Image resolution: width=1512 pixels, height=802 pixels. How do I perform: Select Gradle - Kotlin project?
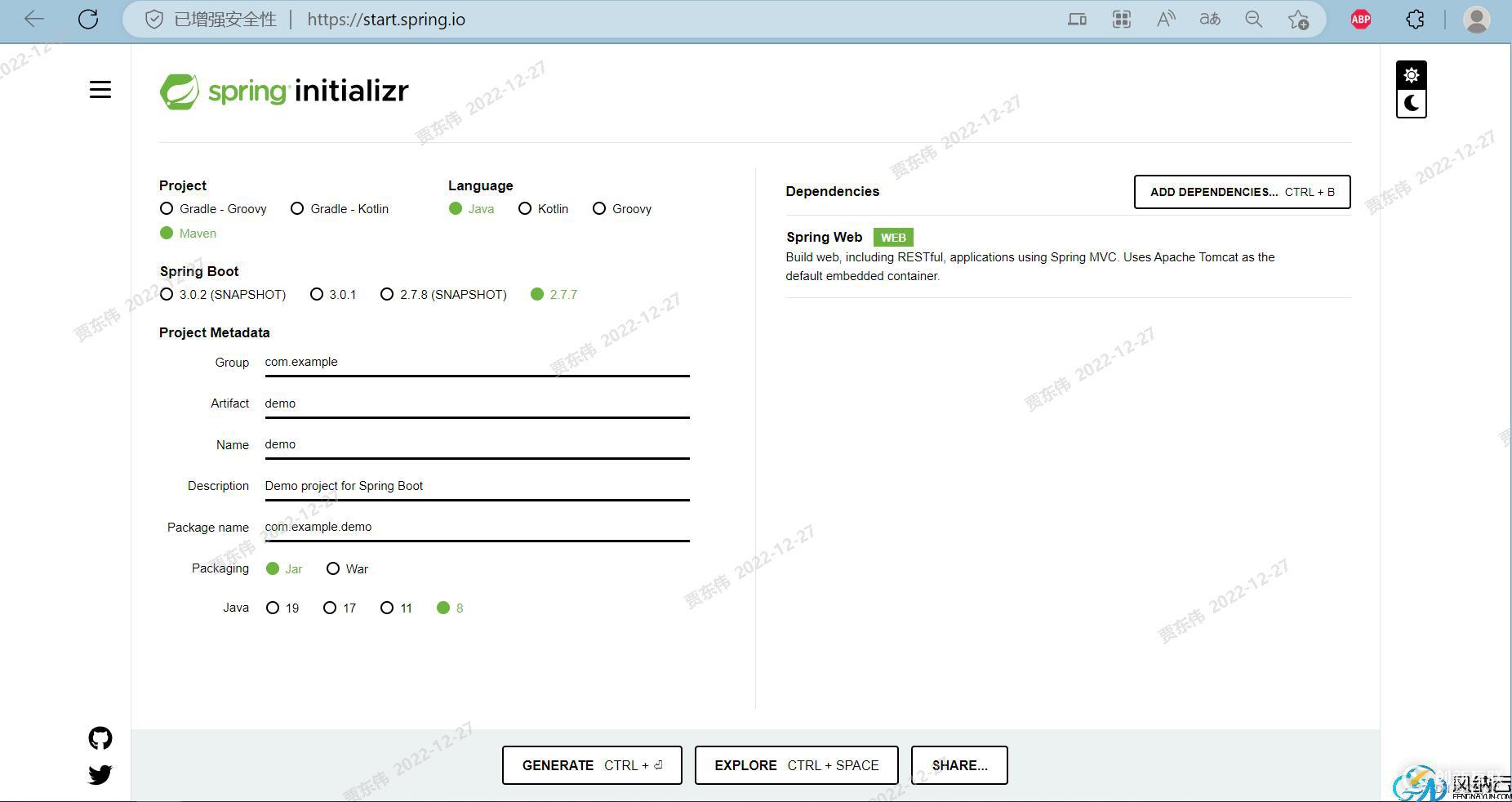[340, 209]
